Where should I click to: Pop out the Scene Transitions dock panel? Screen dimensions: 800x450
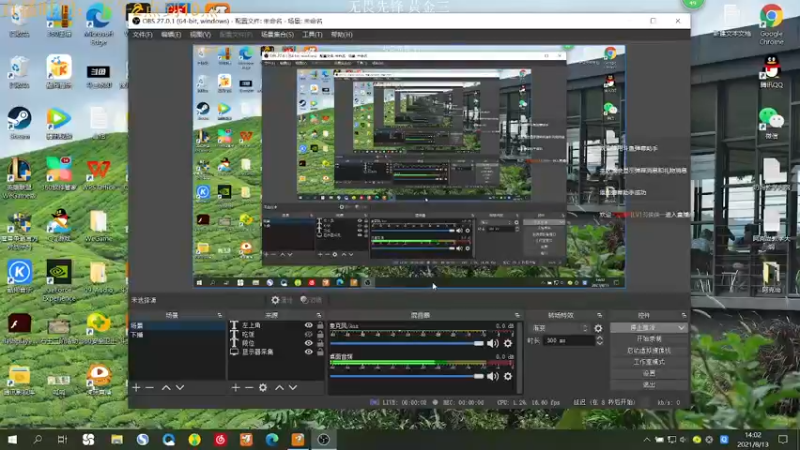tap(599, 315)
